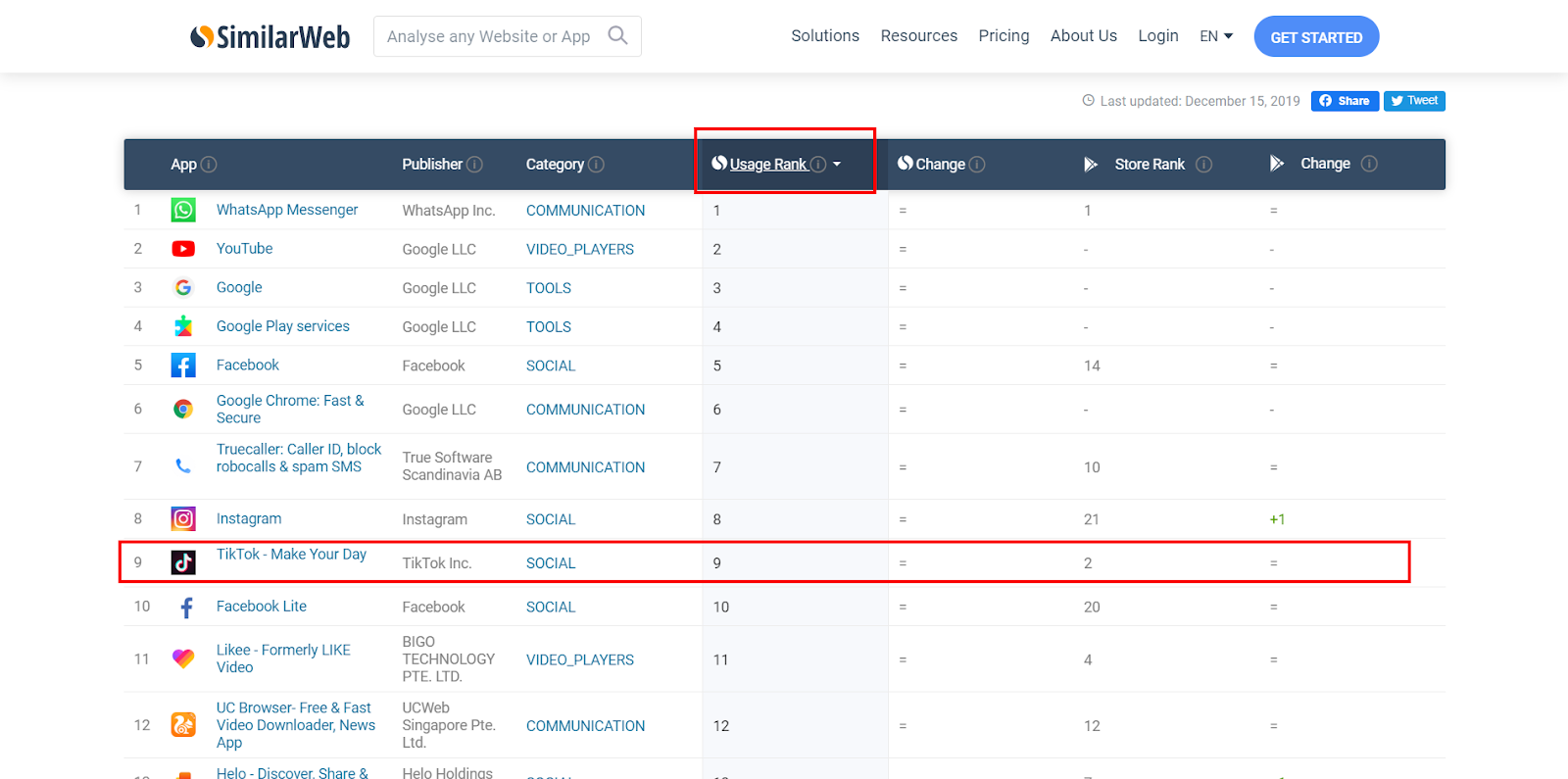
Task: Show info for the SimilarWeb Change column
Action: (977, 165)
